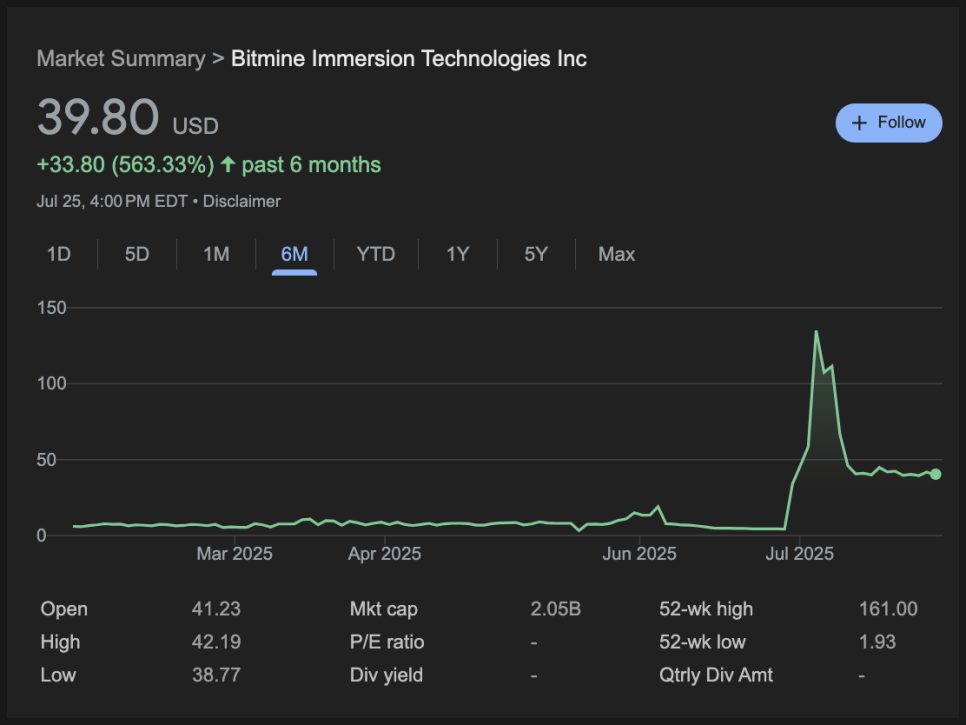Click the plus icon in Follow button

point(859,123)
